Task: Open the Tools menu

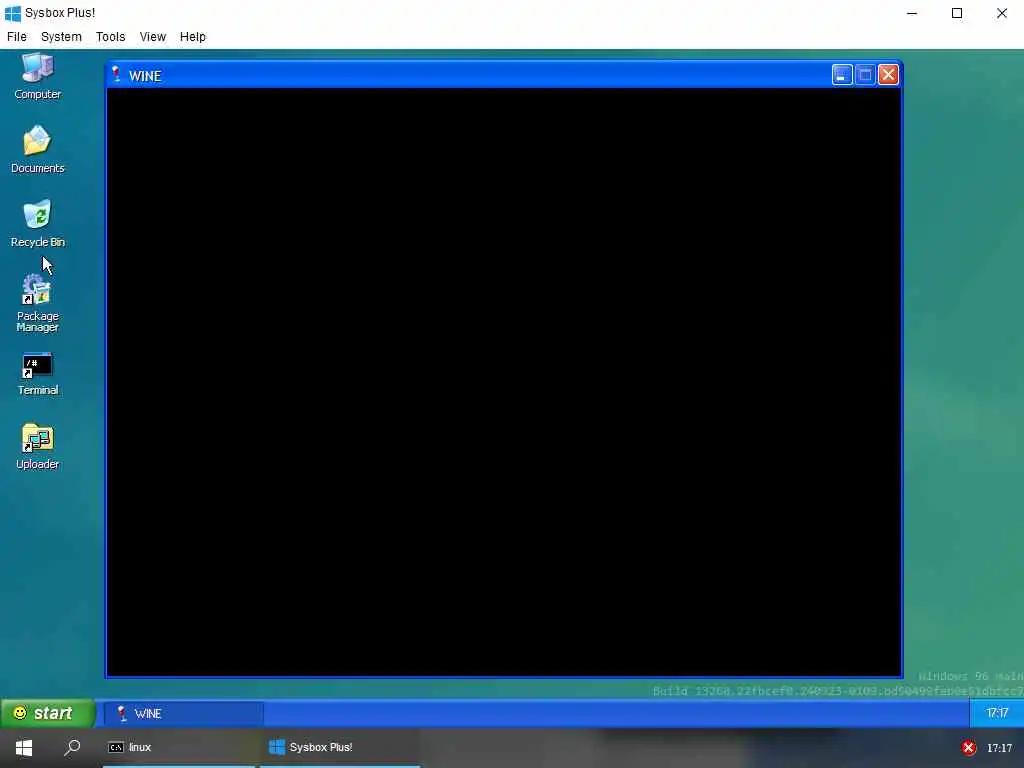Action: [110, 37]
